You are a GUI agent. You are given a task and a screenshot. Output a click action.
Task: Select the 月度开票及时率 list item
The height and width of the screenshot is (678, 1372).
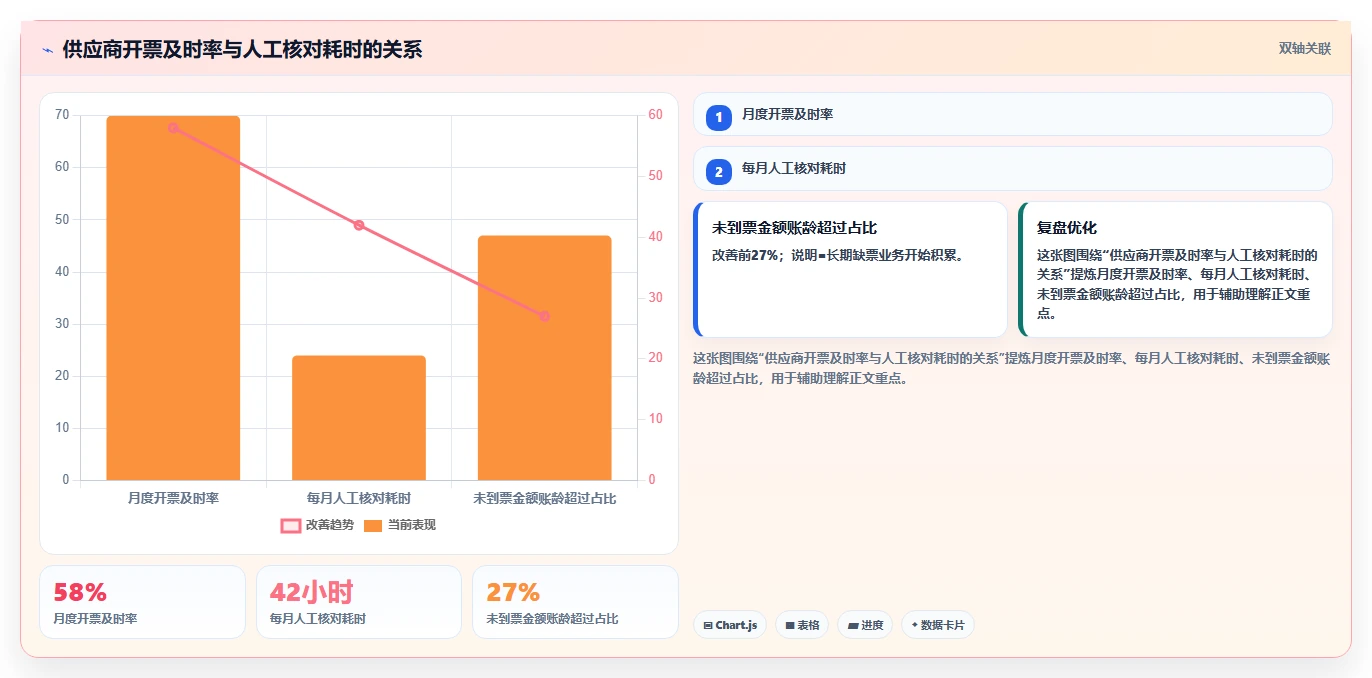(1012, 114)
